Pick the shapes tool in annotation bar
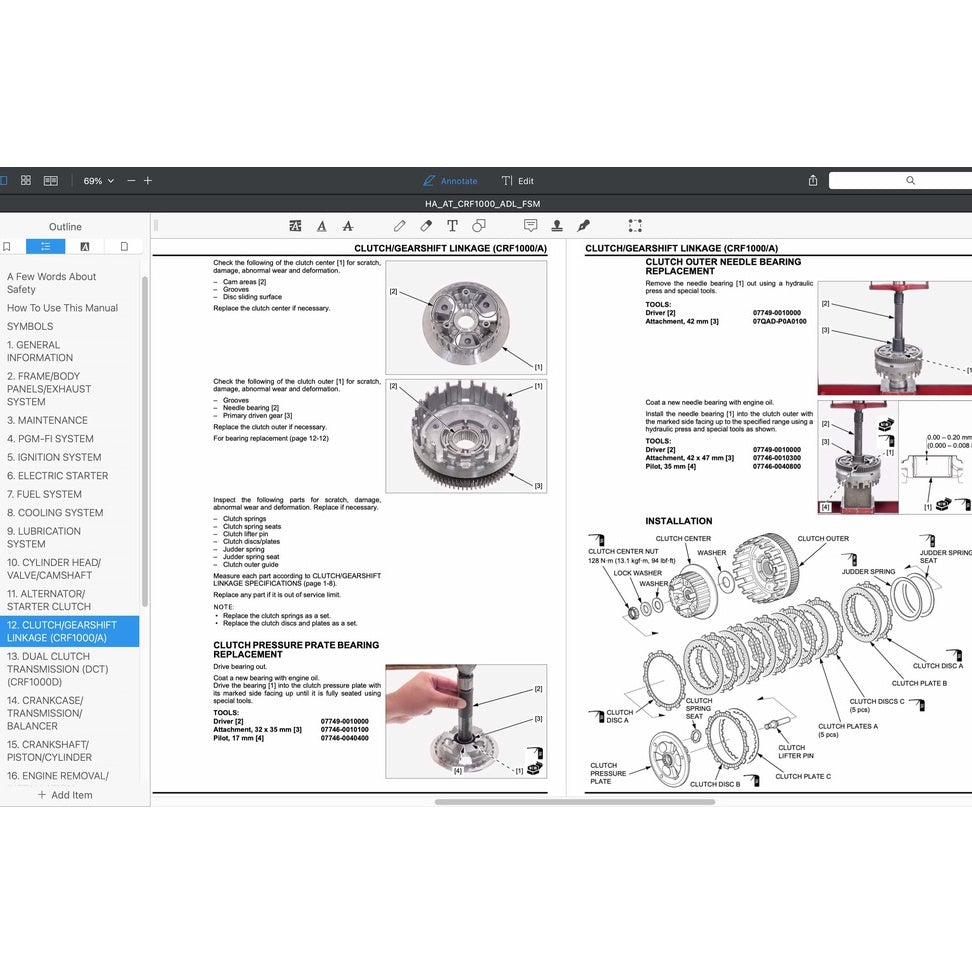This screenshot has height=972, width=972. (x=479, y=226)
